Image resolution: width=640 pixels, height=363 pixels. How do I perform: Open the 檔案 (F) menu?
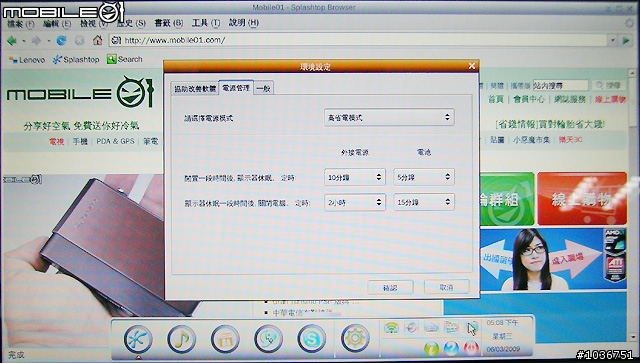click(20, 24)
